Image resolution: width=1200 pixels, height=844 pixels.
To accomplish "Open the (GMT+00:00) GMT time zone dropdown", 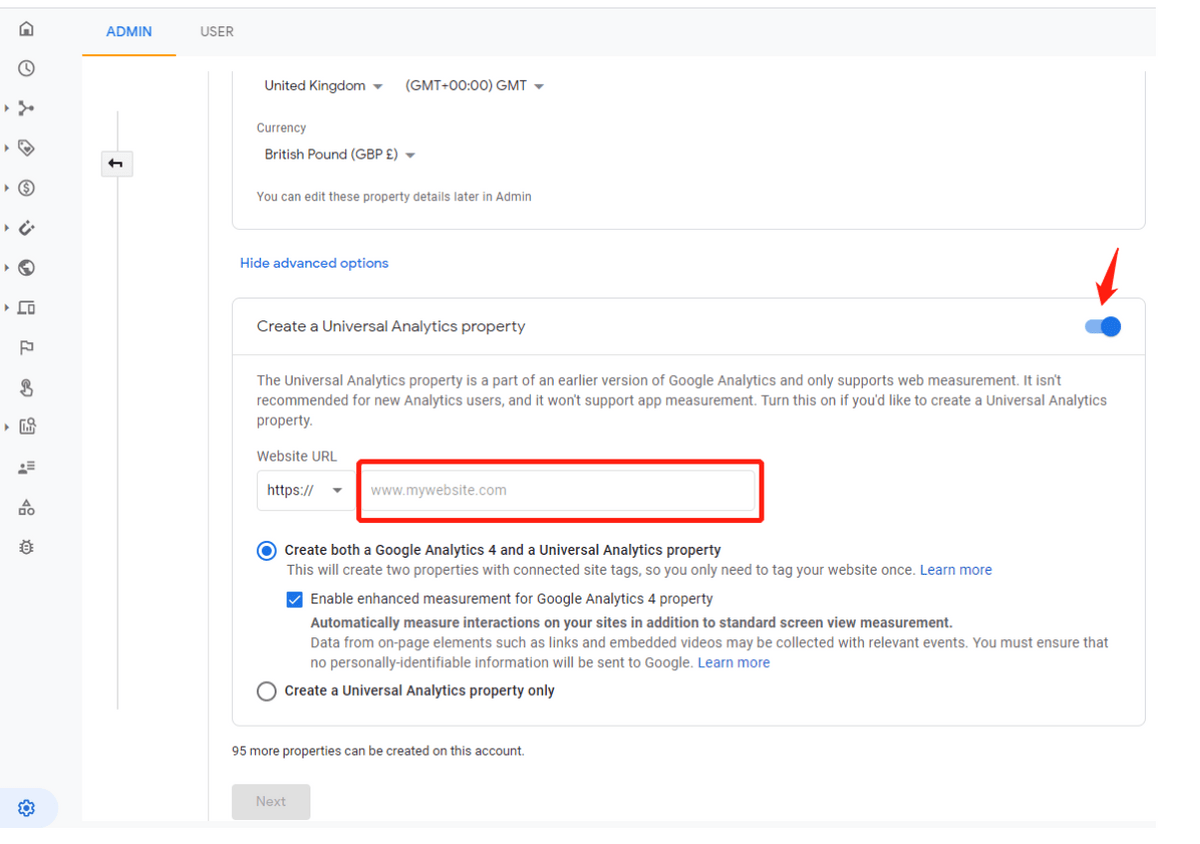I will tap(474, 86).
